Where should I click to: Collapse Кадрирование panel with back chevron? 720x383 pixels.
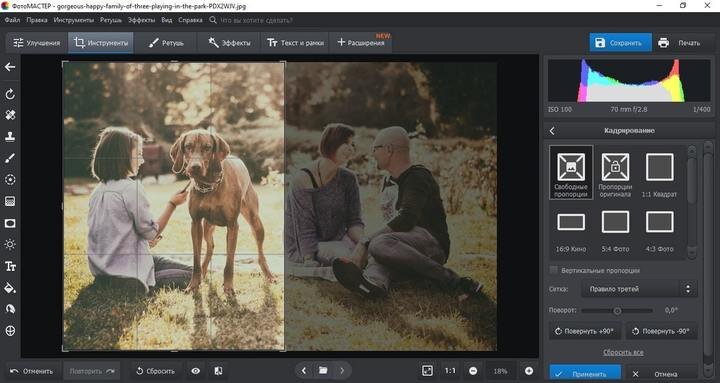552,131
